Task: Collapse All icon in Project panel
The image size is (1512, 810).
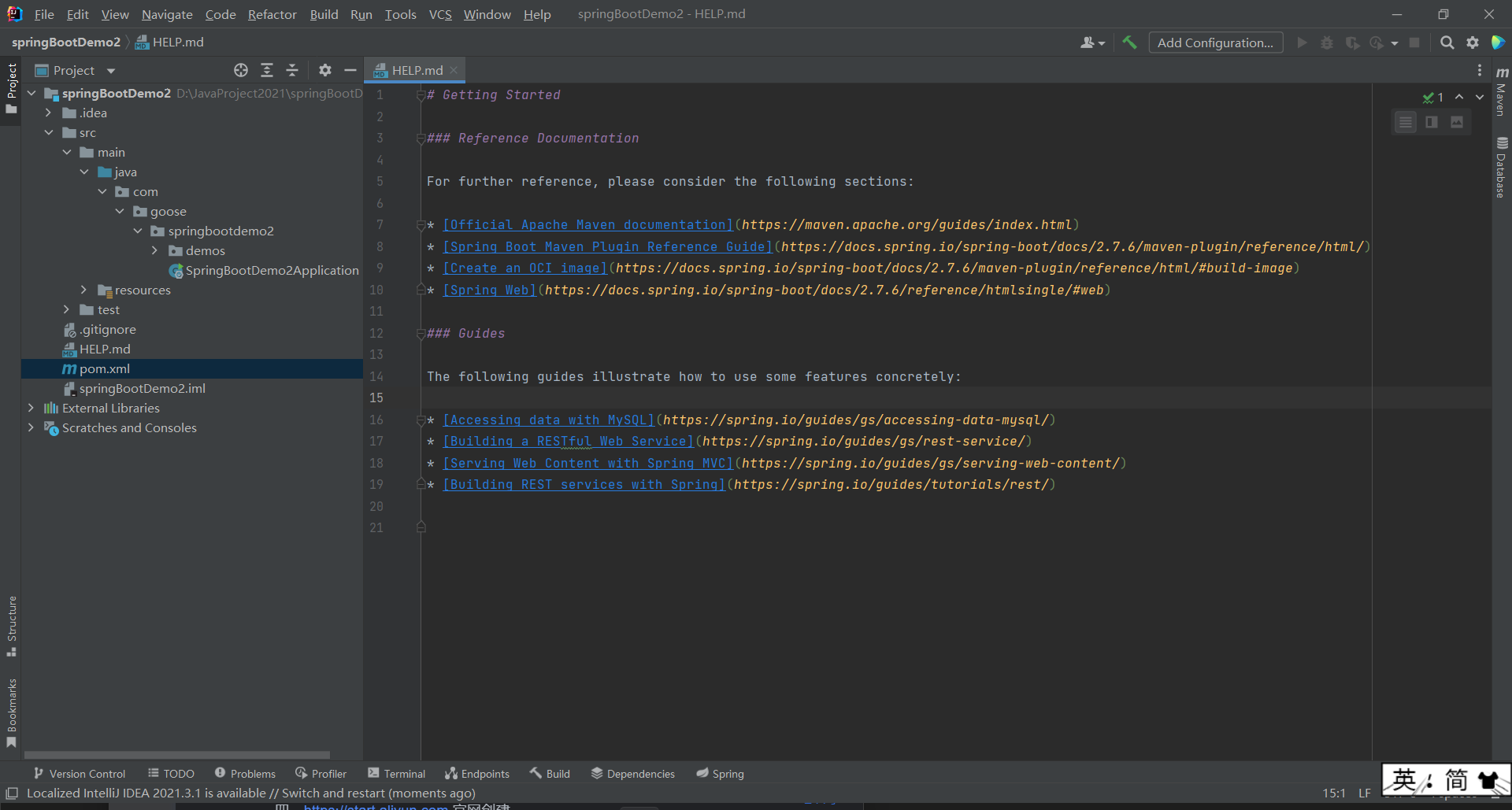Action: (x=292, y=70)
